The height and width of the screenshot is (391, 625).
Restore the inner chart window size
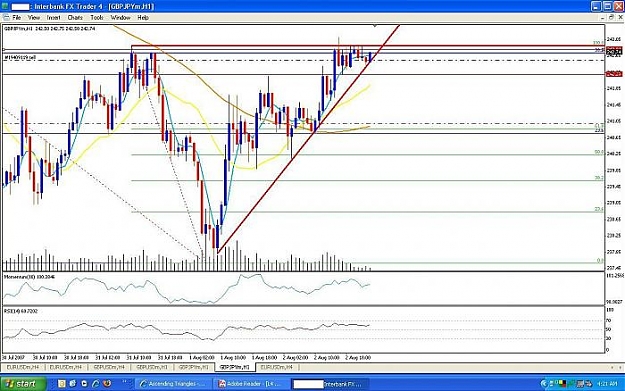tap(612, 18)
